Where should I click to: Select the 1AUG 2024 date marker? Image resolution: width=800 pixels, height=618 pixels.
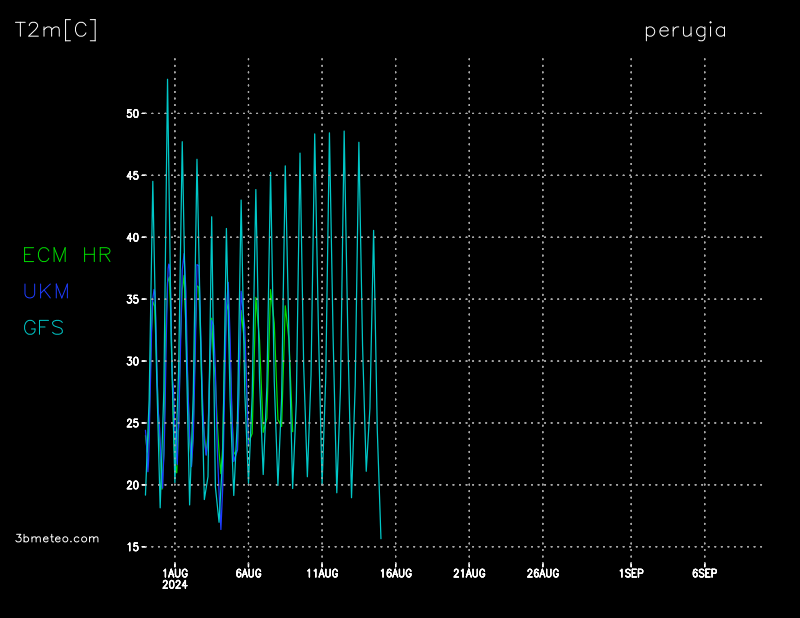pos(175,578)
